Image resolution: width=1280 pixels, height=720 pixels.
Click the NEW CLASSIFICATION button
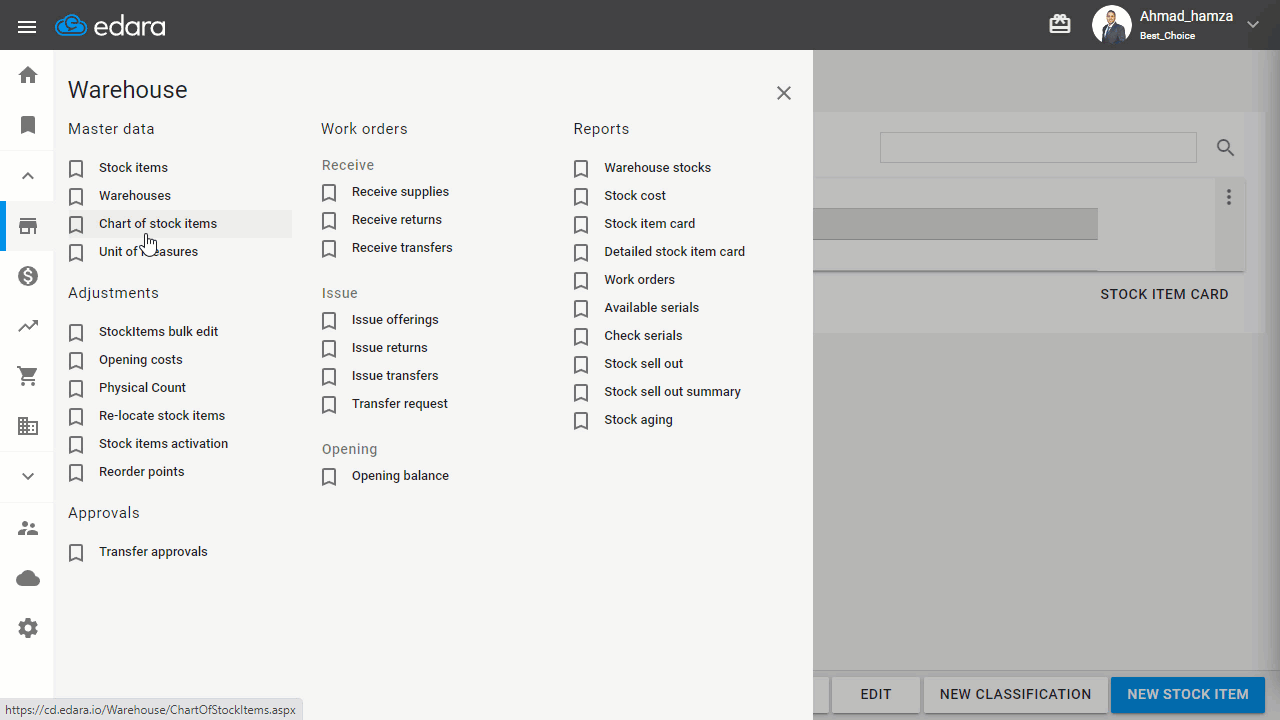coord(1015,695)
